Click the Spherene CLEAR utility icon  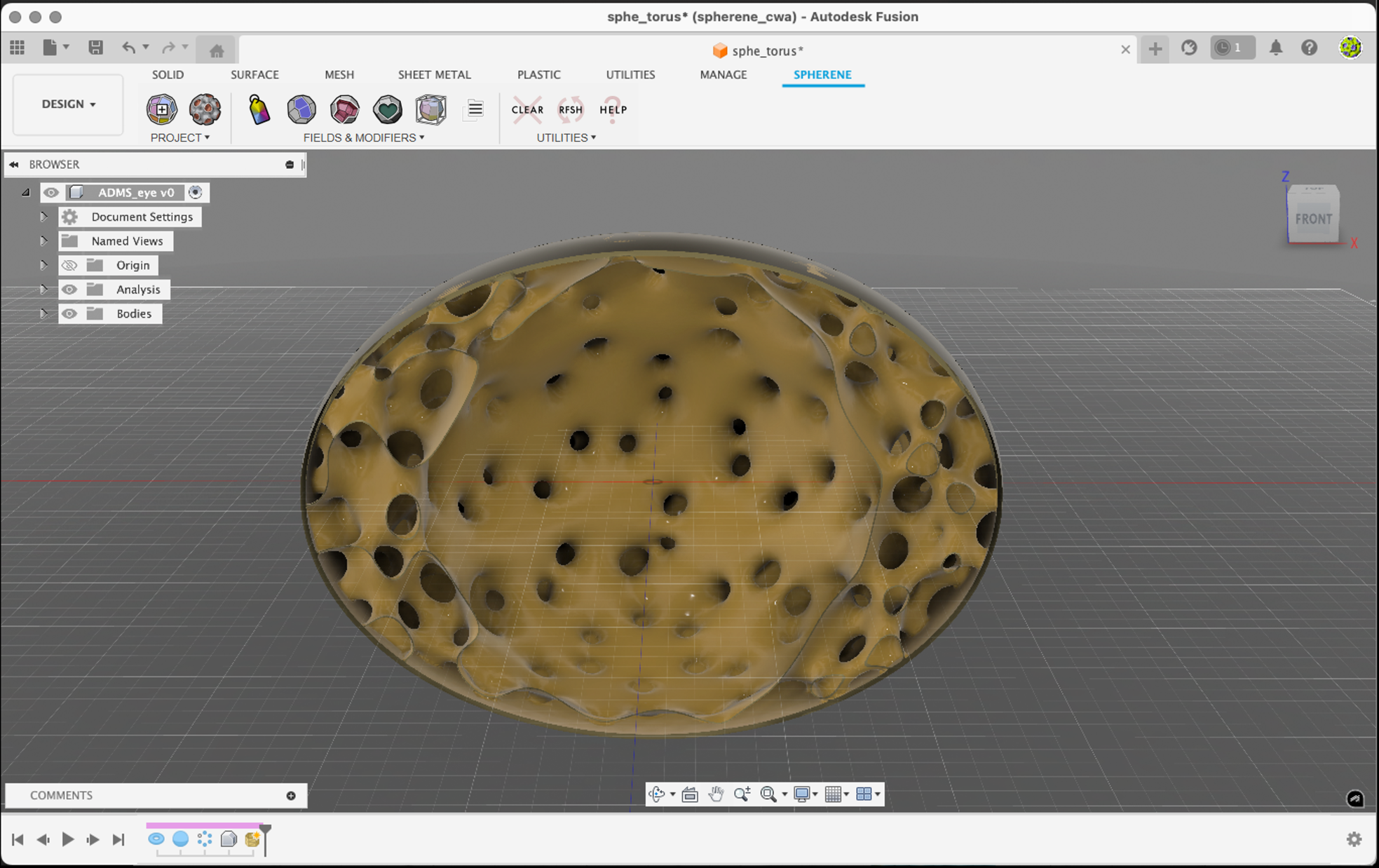click(x=527, y=109)
